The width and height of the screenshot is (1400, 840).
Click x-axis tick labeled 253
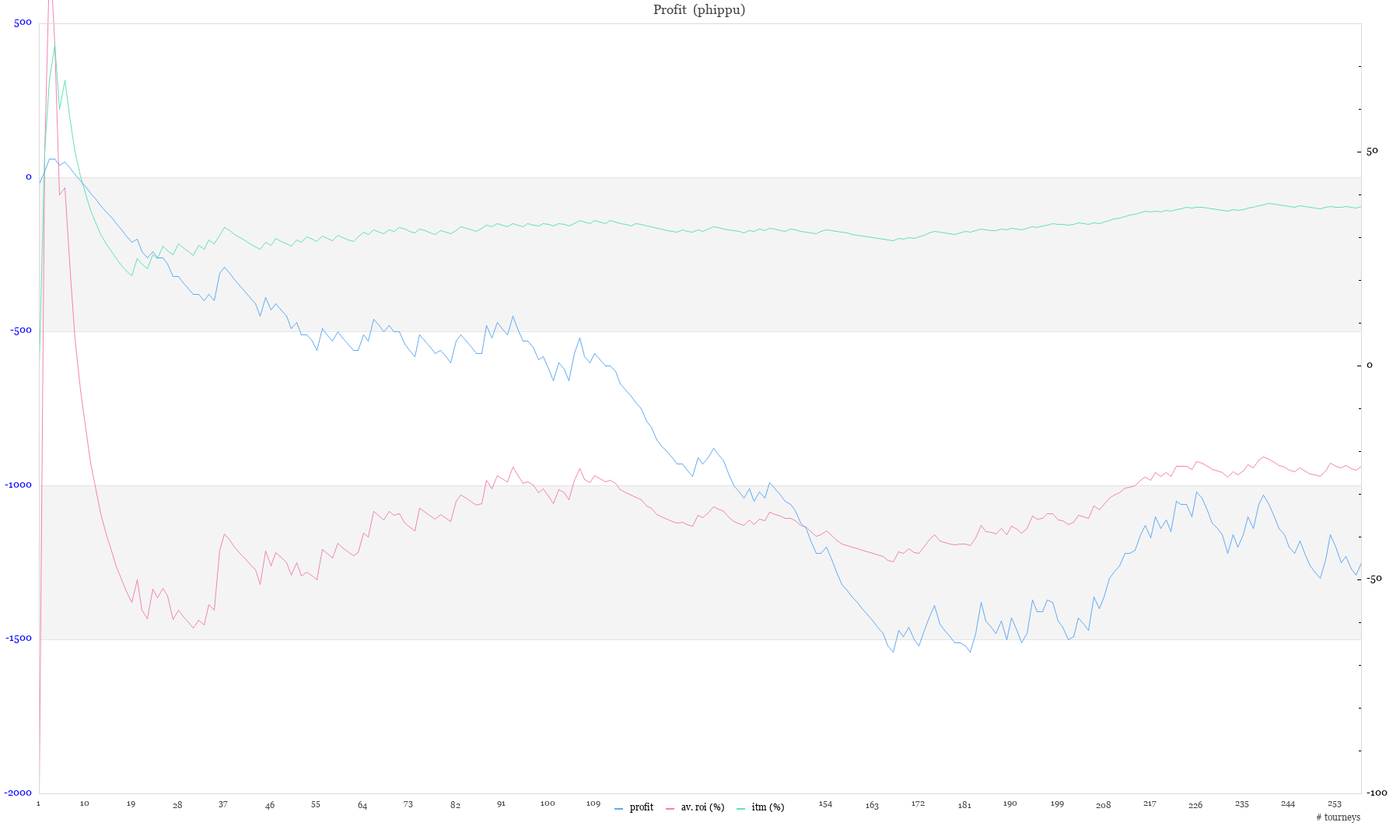[x=1335, y=804]
